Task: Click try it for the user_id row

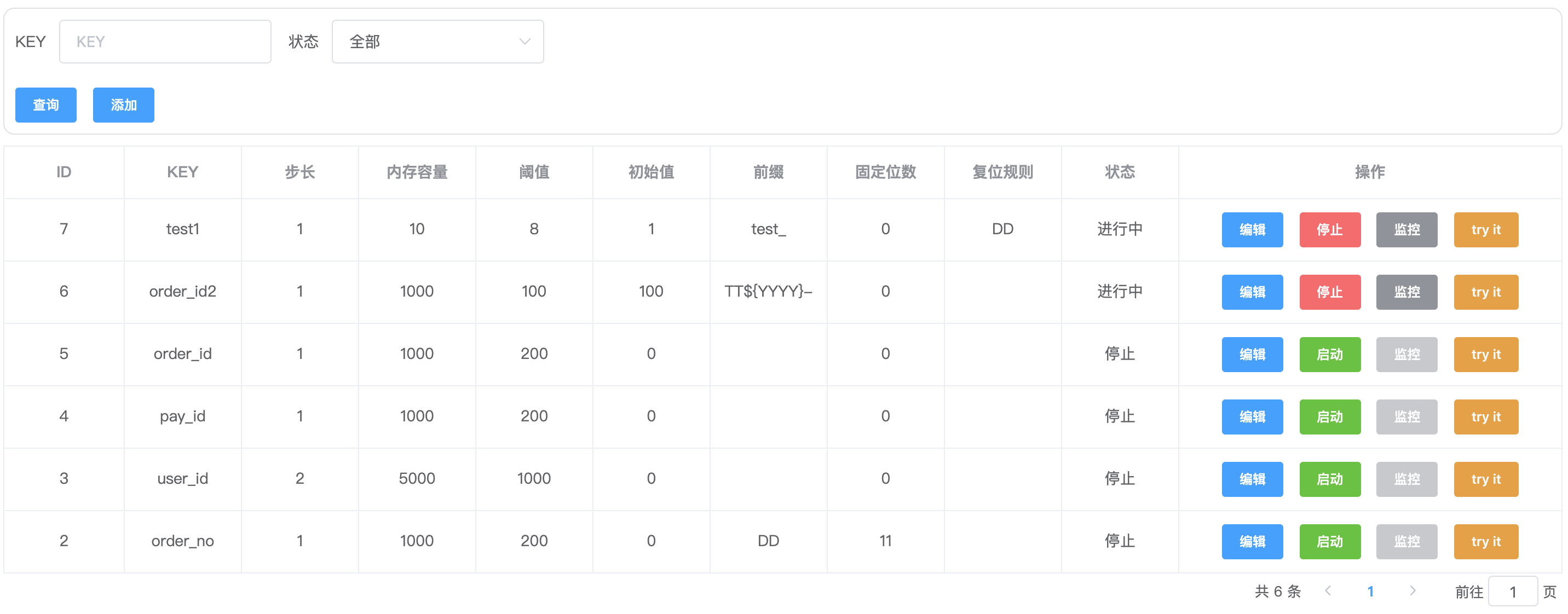Action: [x=1485, y=479]
